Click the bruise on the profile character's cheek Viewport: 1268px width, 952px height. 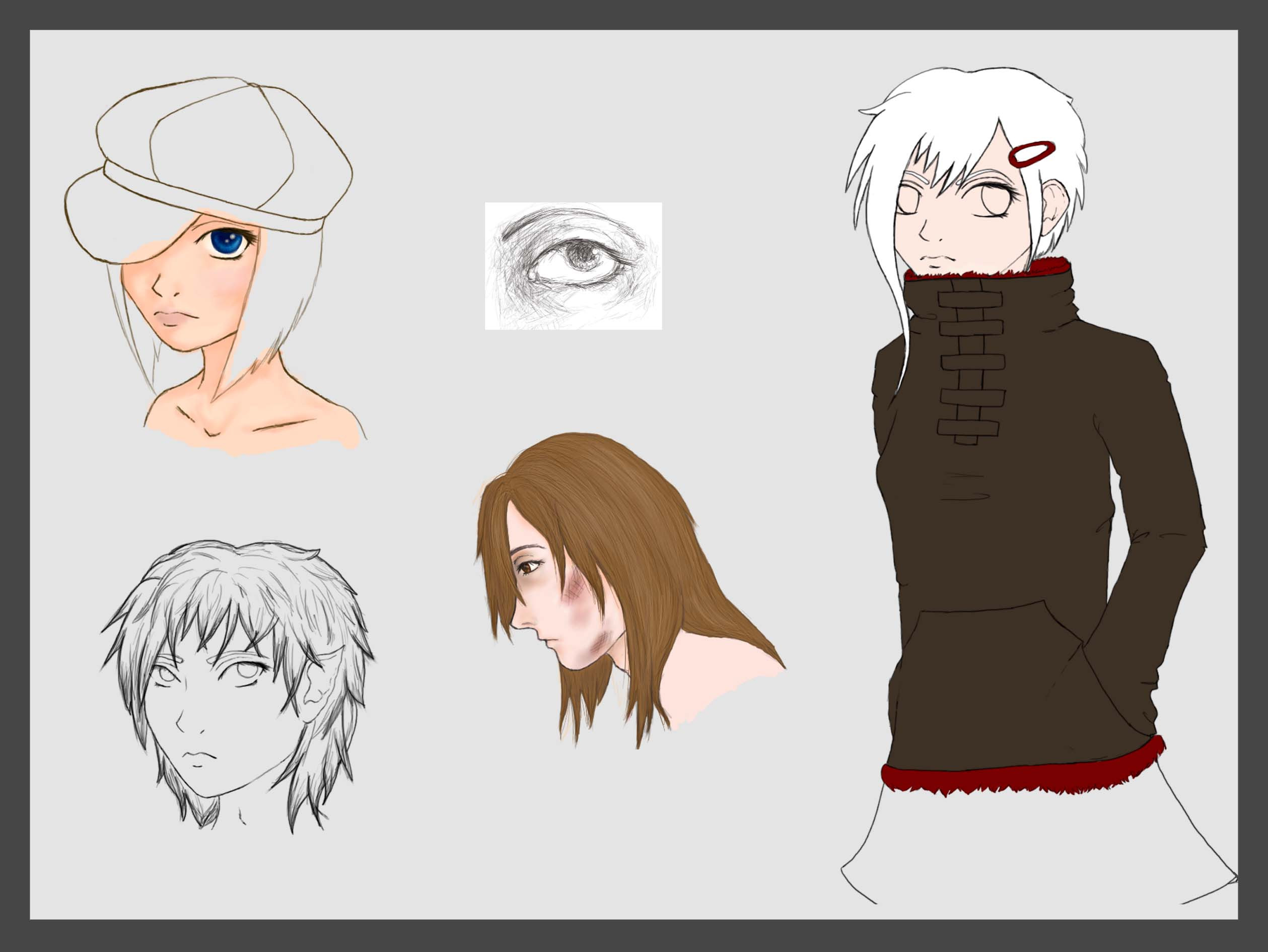coord(575,592)
